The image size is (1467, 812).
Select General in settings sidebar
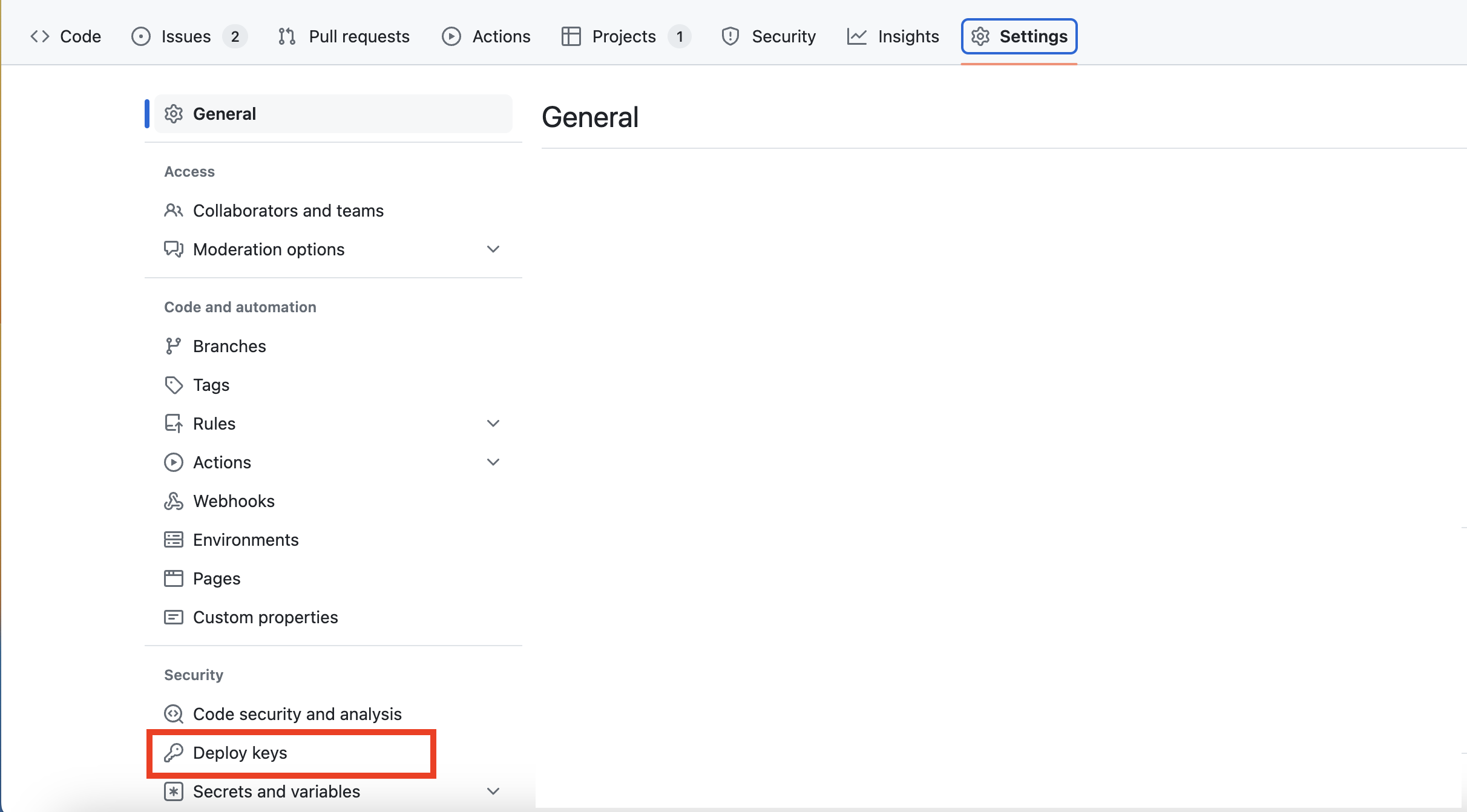pos(225,114)
